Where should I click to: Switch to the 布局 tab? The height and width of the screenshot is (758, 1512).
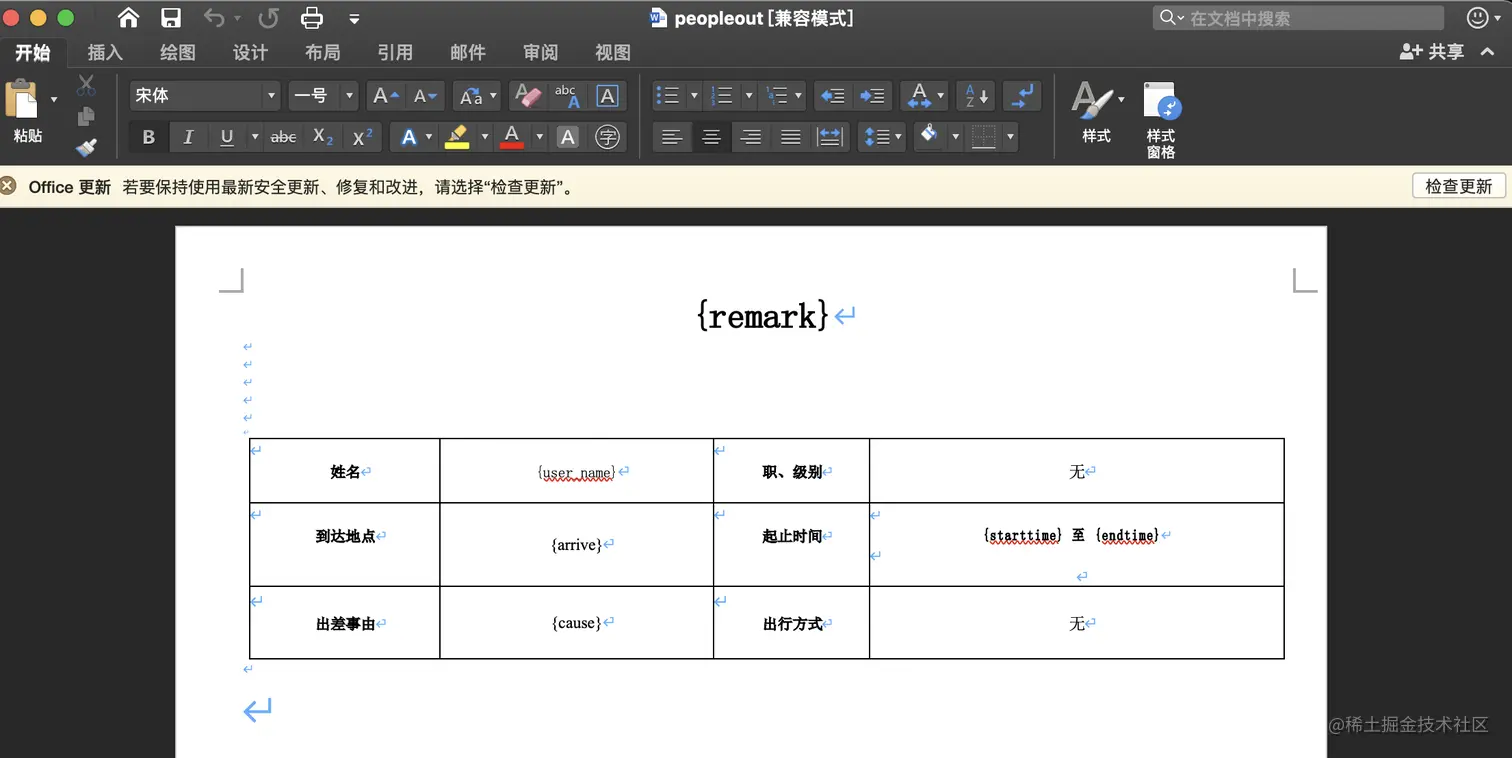click(323, 53)
